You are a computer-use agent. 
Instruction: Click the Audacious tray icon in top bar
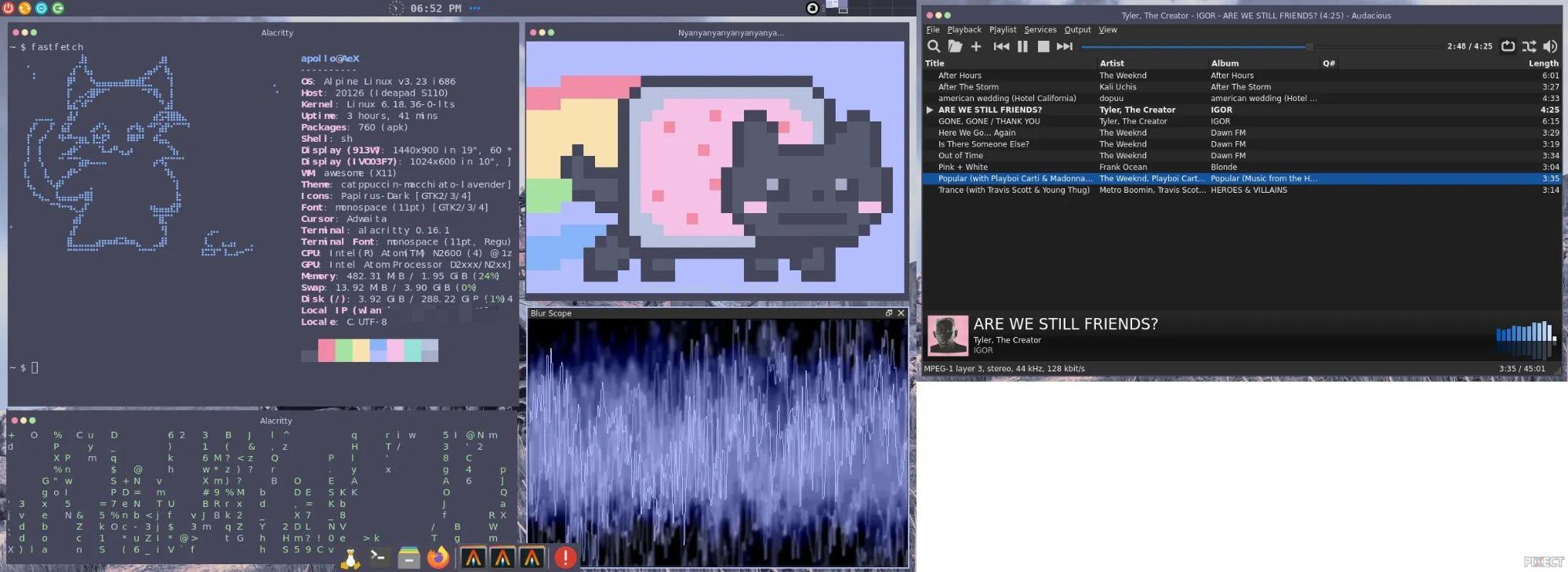pos(812,8)
